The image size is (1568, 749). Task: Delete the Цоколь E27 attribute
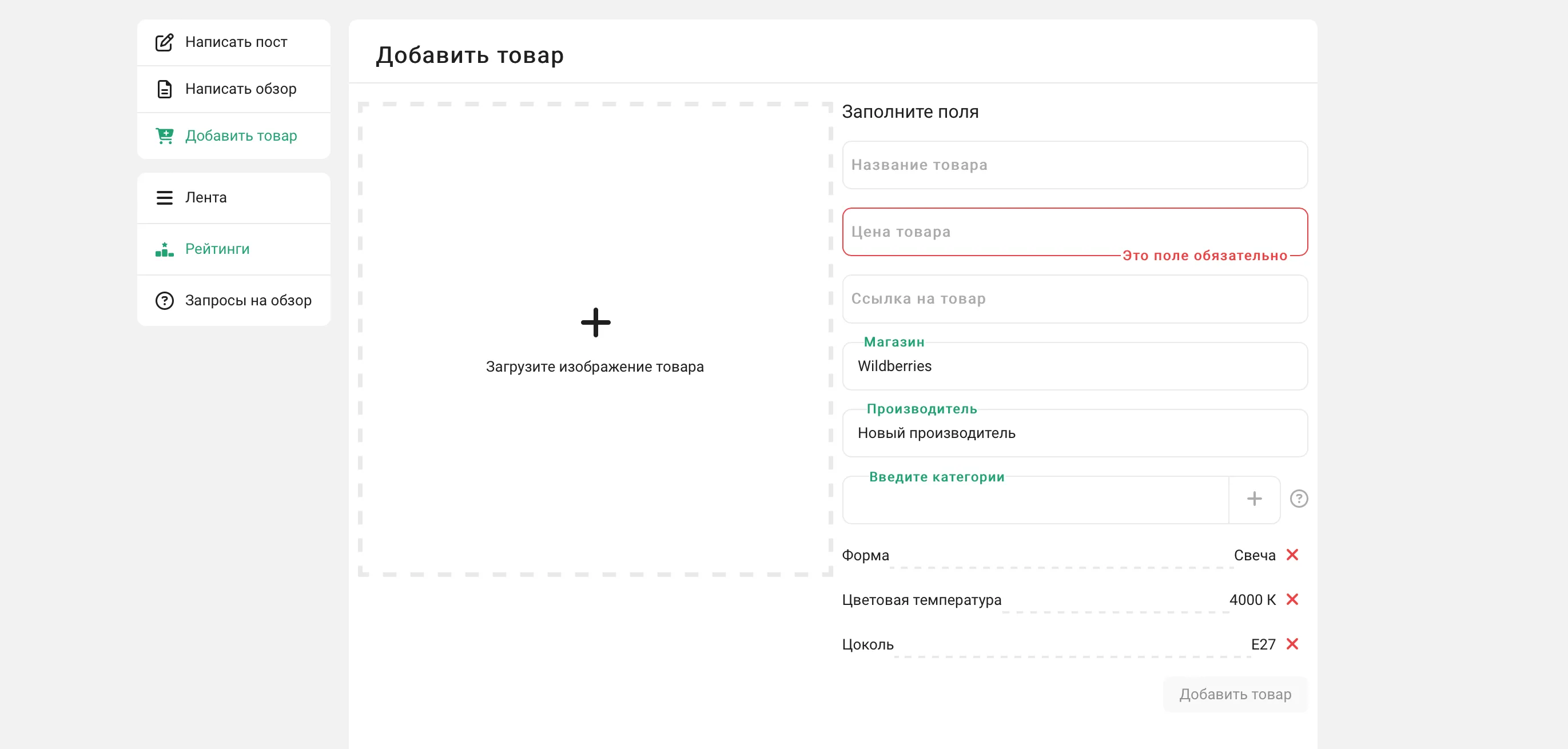tap(1292, 644)
